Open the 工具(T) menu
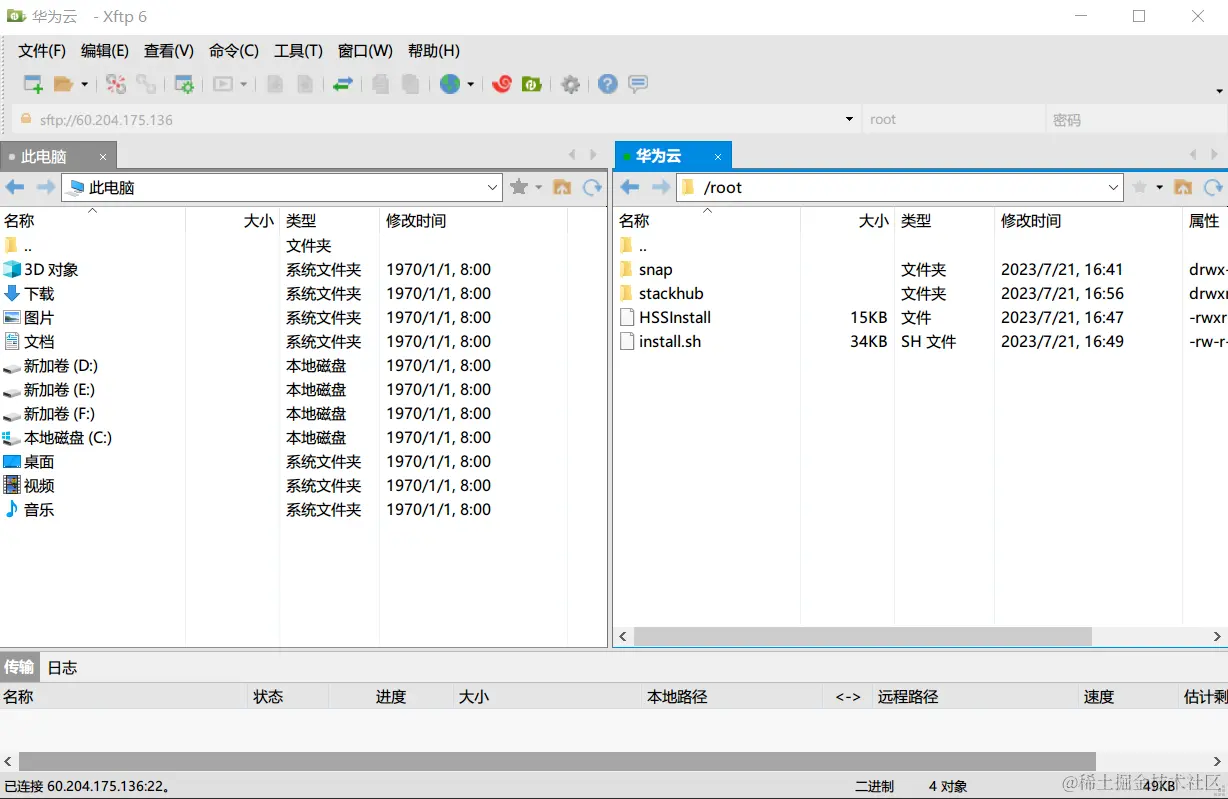 click(297, 50)
